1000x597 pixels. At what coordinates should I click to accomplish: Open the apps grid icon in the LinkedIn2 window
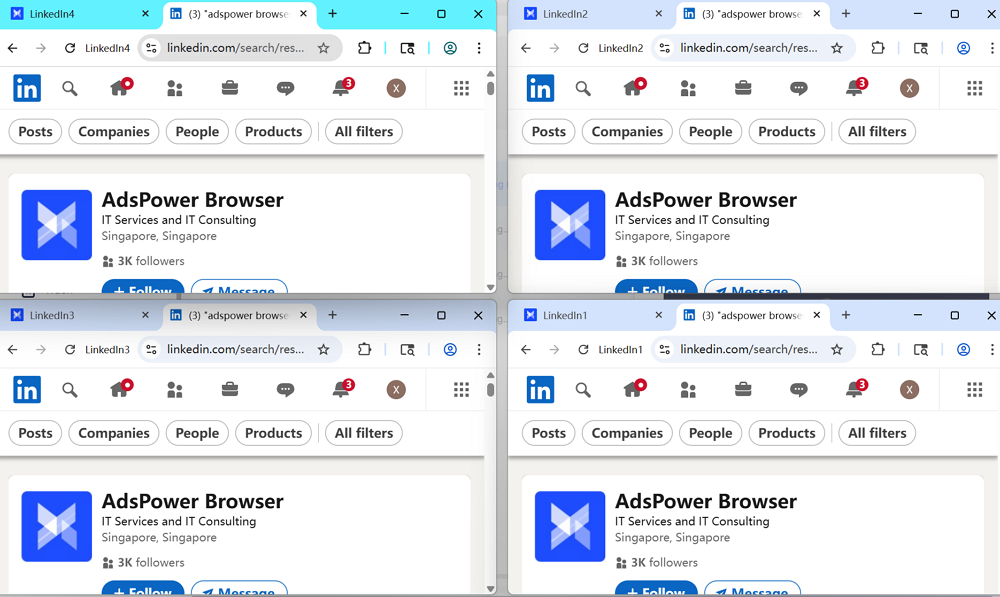click(x=974, y=88)
